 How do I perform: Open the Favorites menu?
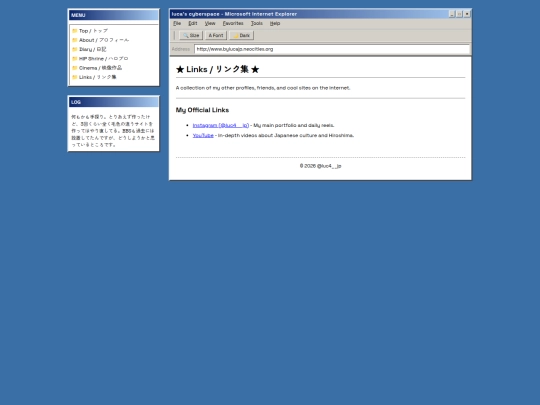pos(233,23)
